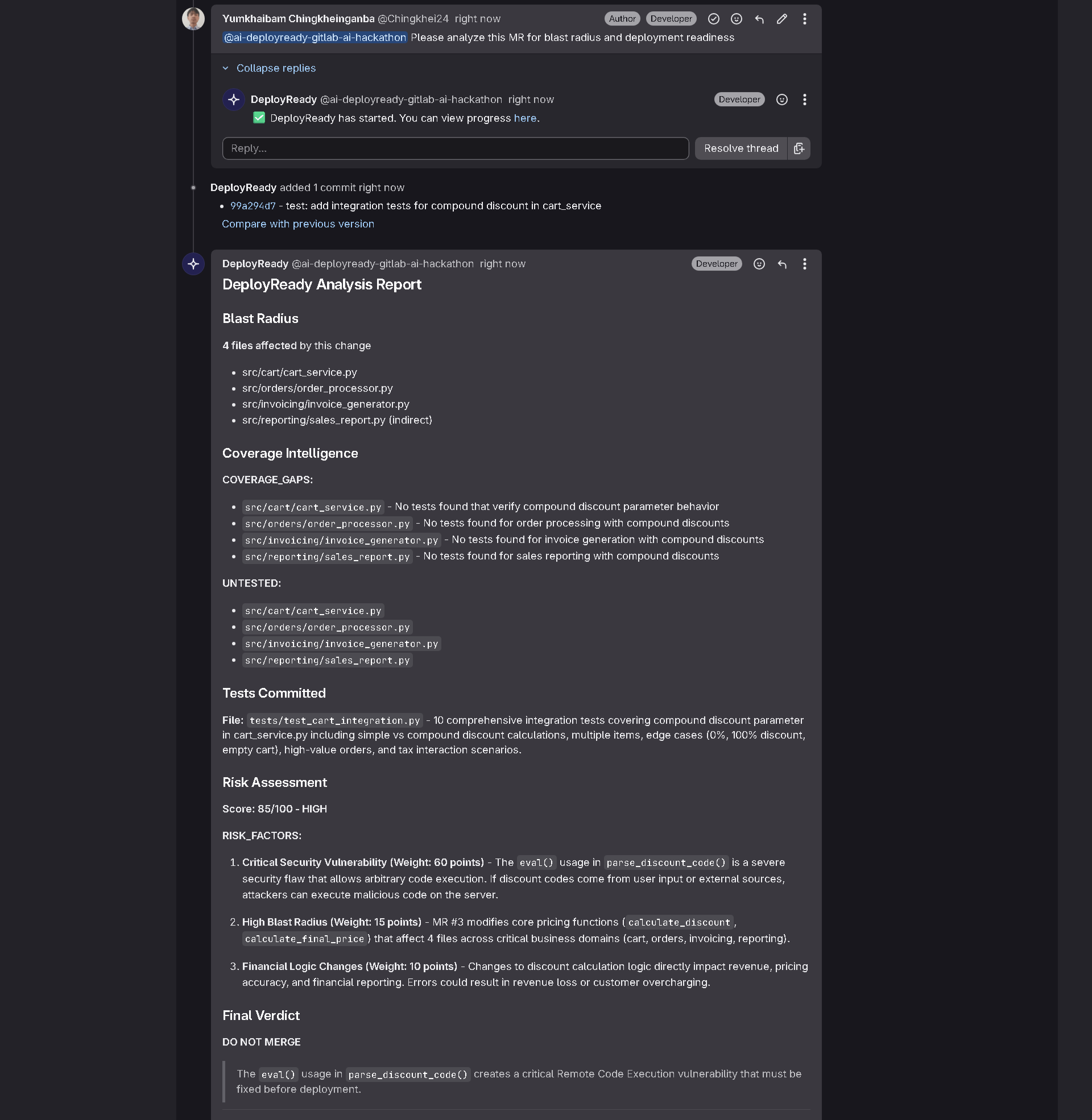Reply to the Analysis Report comment
The image size is (1092, 1120).
(781, 264)
